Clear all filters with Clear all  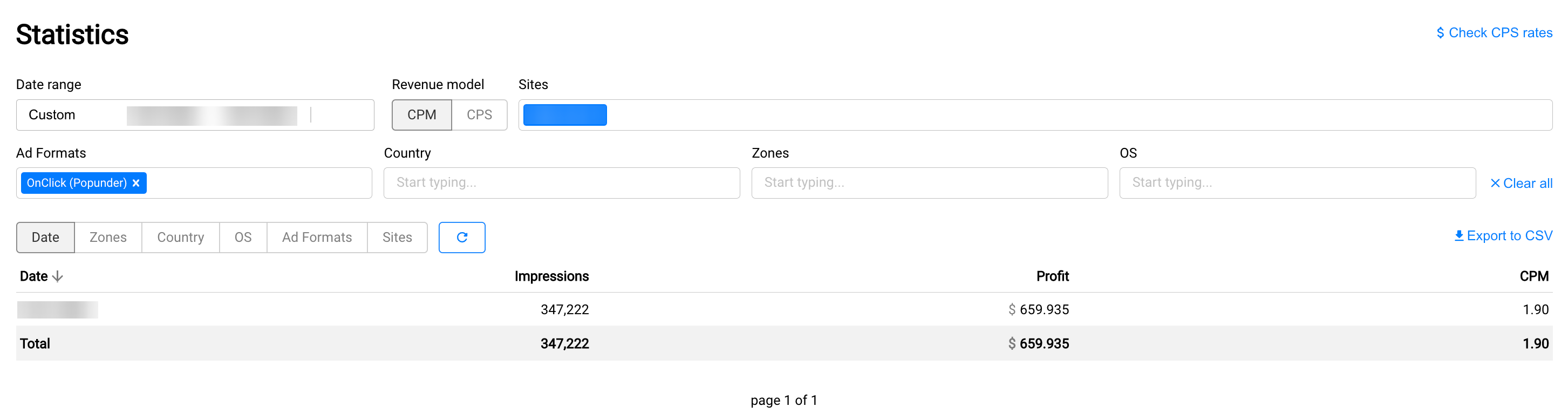tap(1521, 183)
